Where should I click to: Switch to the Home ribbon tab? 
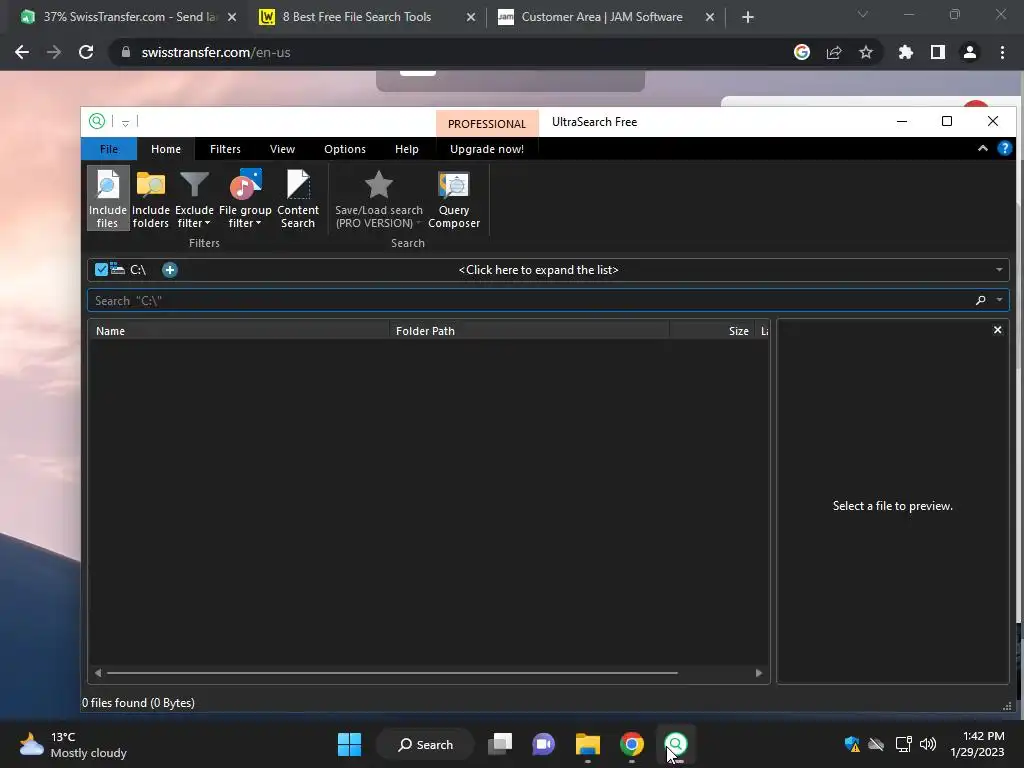pyautogui.click(x=166, y=149)
